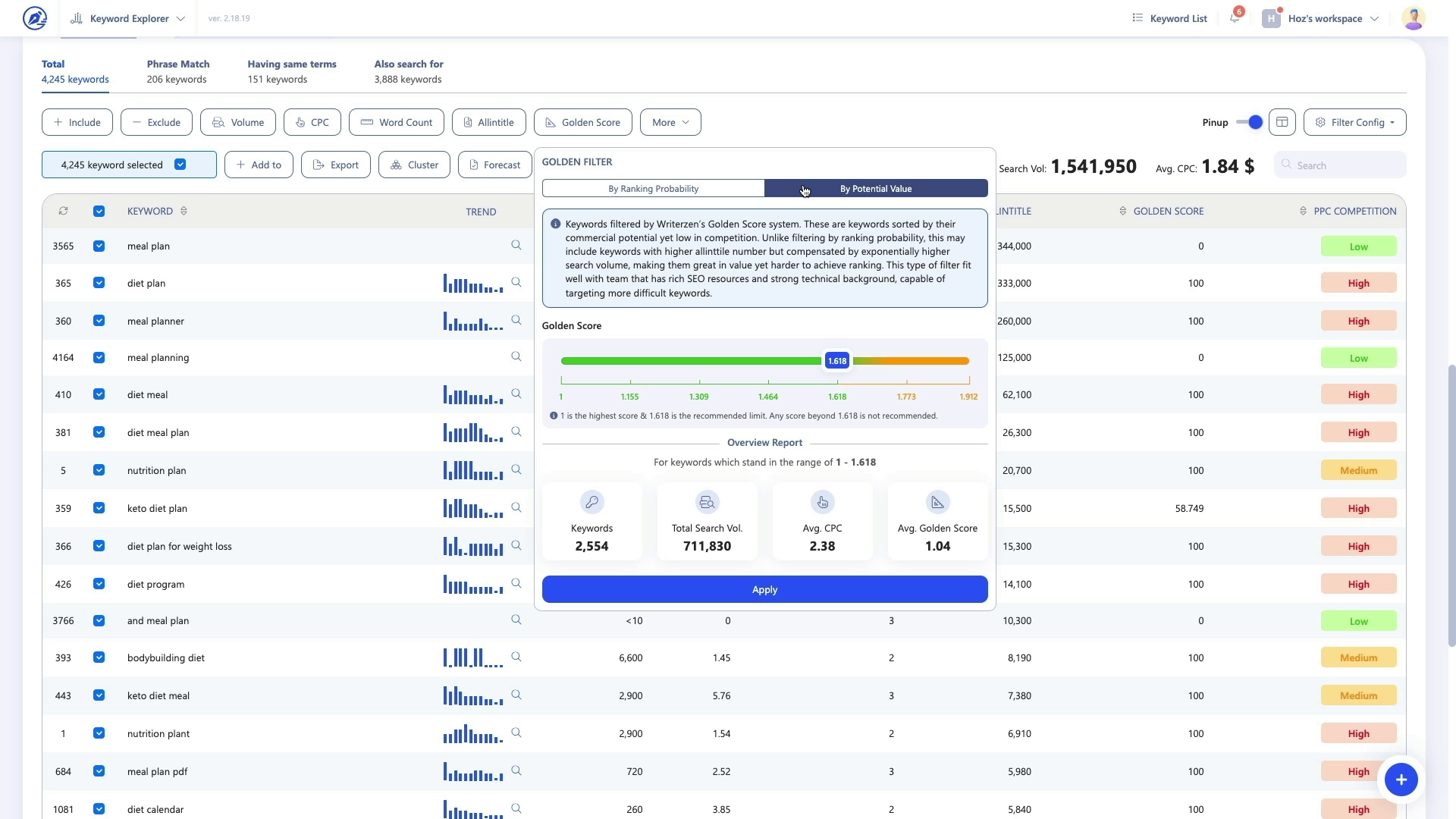Expand the More filters dropdown

click(670, 122)
